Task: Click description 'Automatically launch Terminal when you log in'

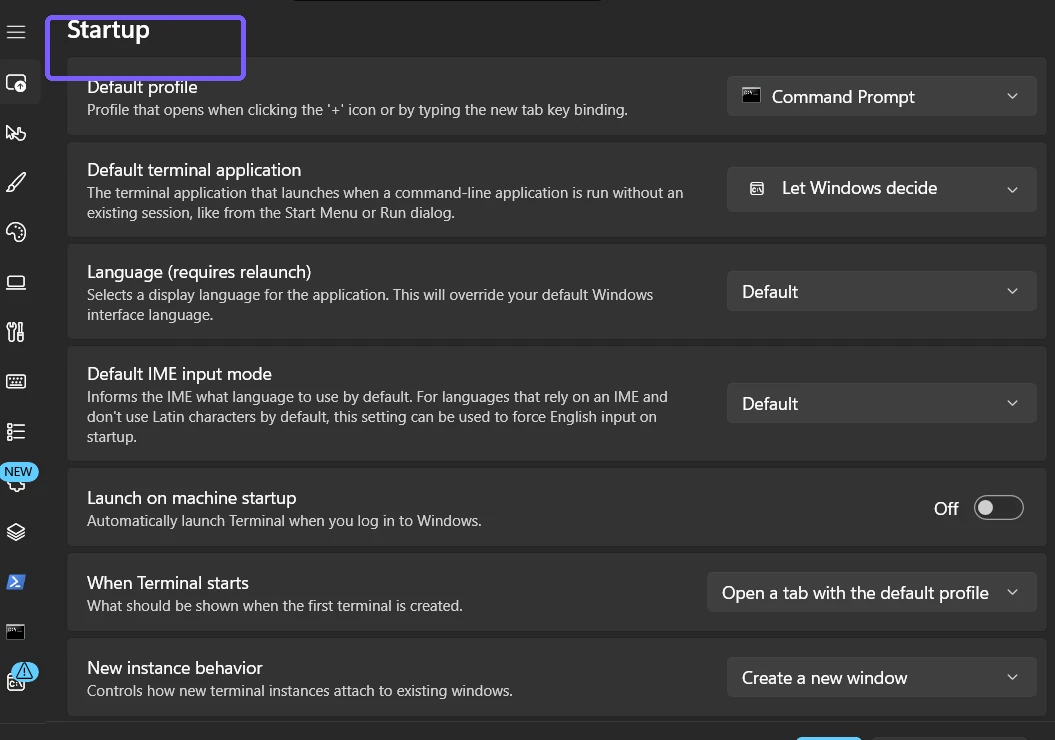Action: (x=284, y=521)
